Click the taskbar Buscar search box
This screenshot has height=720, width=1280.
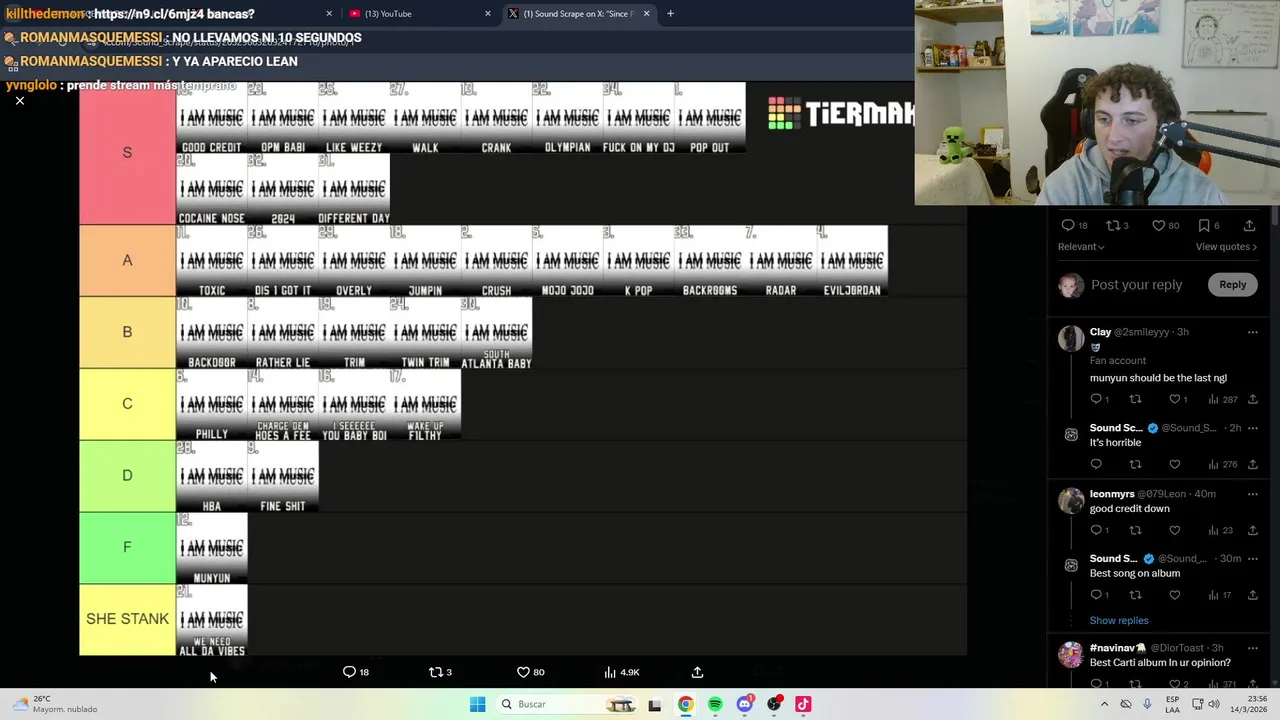tap(567, 704)
